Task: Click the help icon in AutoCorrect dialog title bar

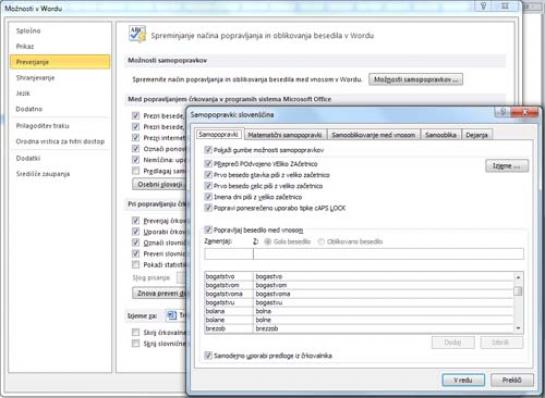Action: point(502,112)
